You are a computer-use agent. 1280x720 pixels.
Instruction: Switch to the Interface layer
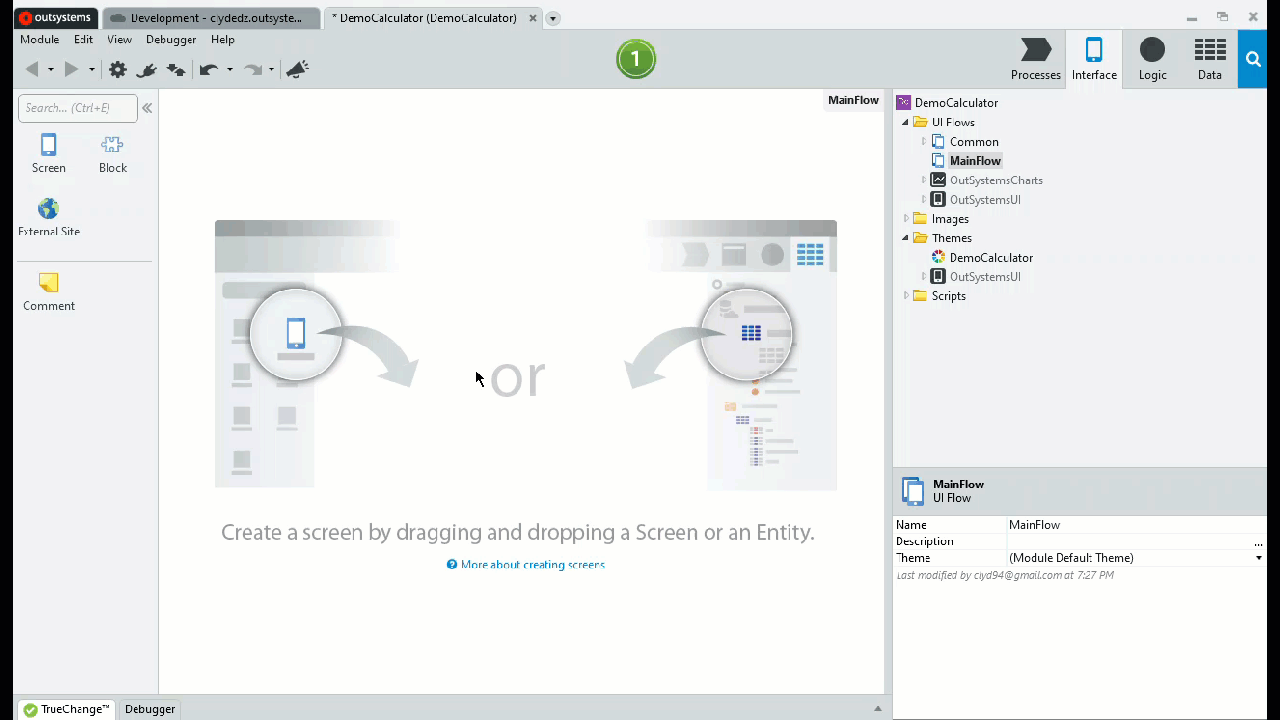coord(1094,59)
